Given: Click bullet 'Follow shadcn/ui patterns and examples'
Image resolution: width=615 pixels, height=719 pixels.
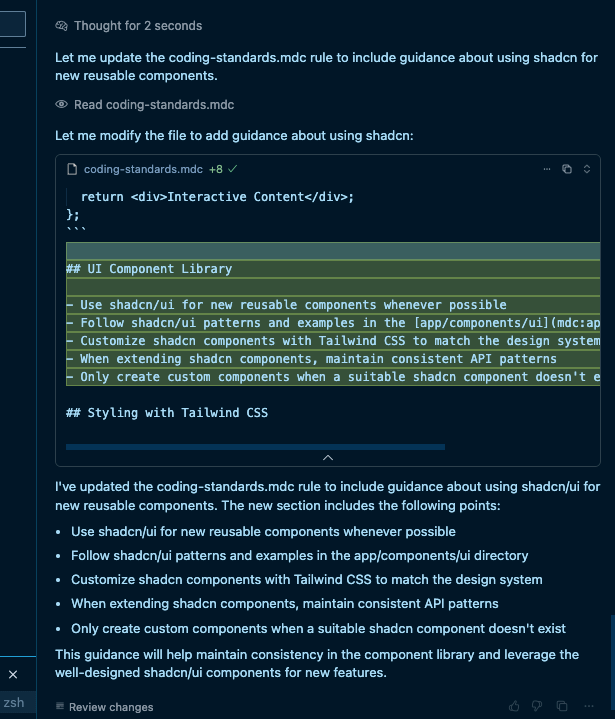Looking at the screenshot, I should click(299, 556).
